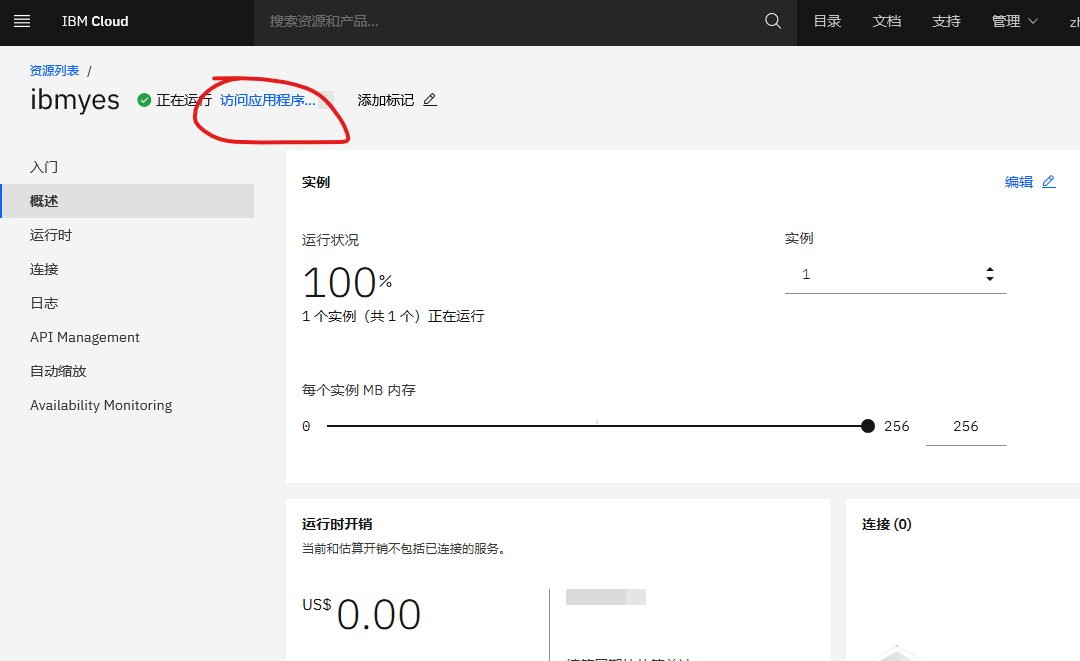This screenshot has height=661, width=1080.
Task: Select Availability Monitoring in the sidebar
Action: [x=128, y=405]
